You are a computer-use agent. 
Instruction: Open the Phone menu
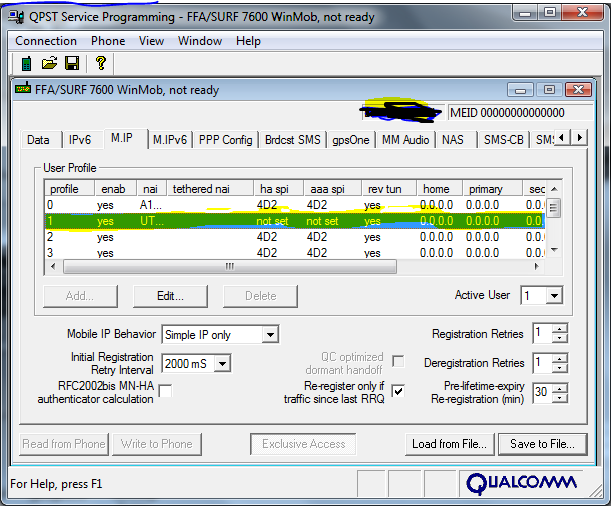(x=108, y=41)
